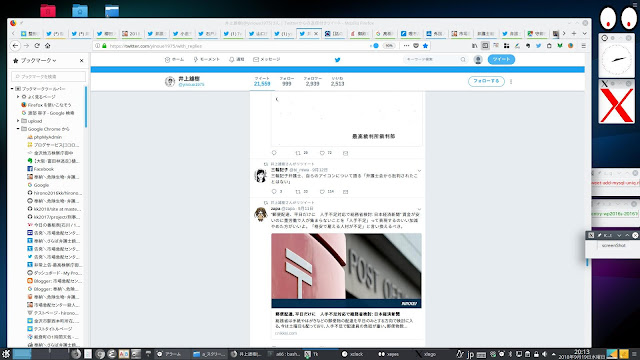This screenshot has height=360, width=640.
Task: Open Twitter Messages (メッセージ)
Action: pos(267,60)
